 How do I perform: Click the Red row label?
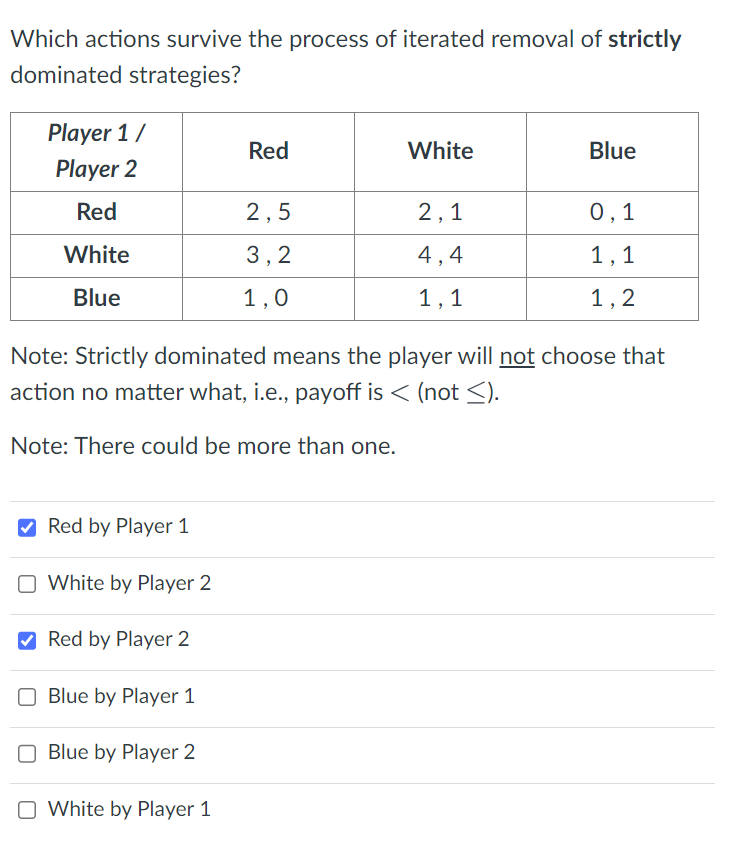coord(95,212)
